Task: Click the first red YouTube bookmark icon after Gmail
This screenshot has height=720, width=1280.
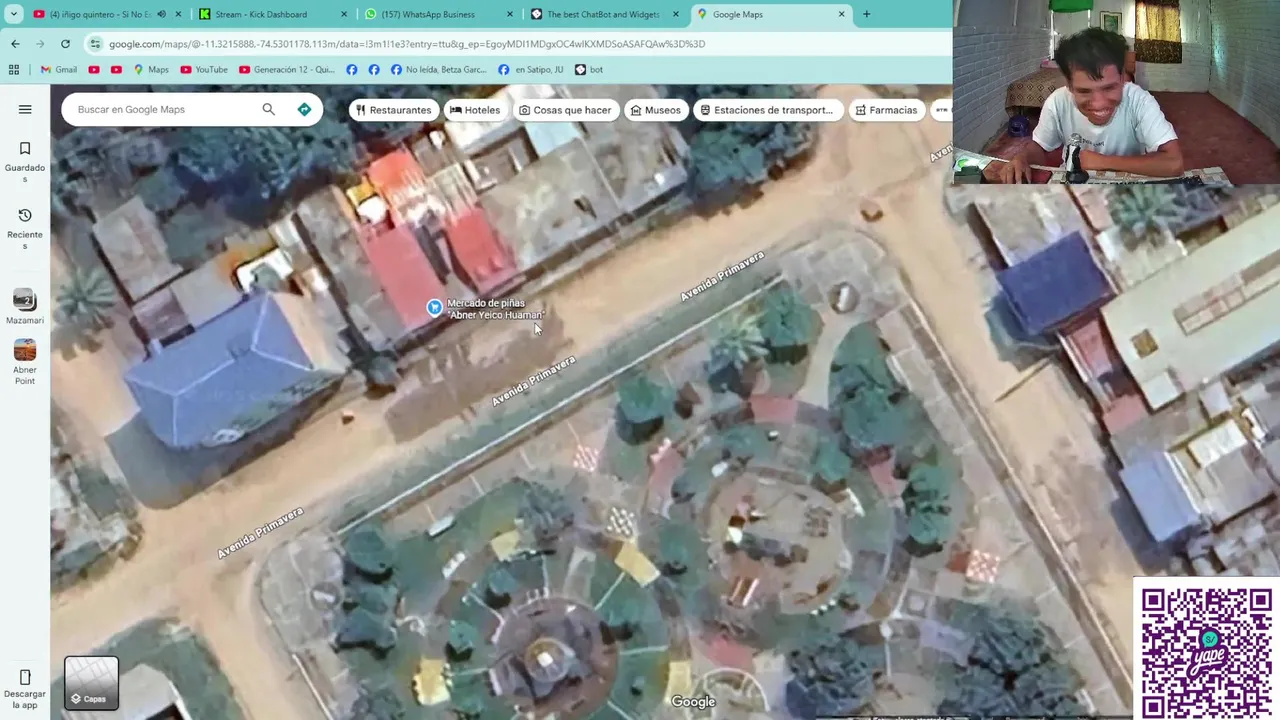Action: [94, 69]
